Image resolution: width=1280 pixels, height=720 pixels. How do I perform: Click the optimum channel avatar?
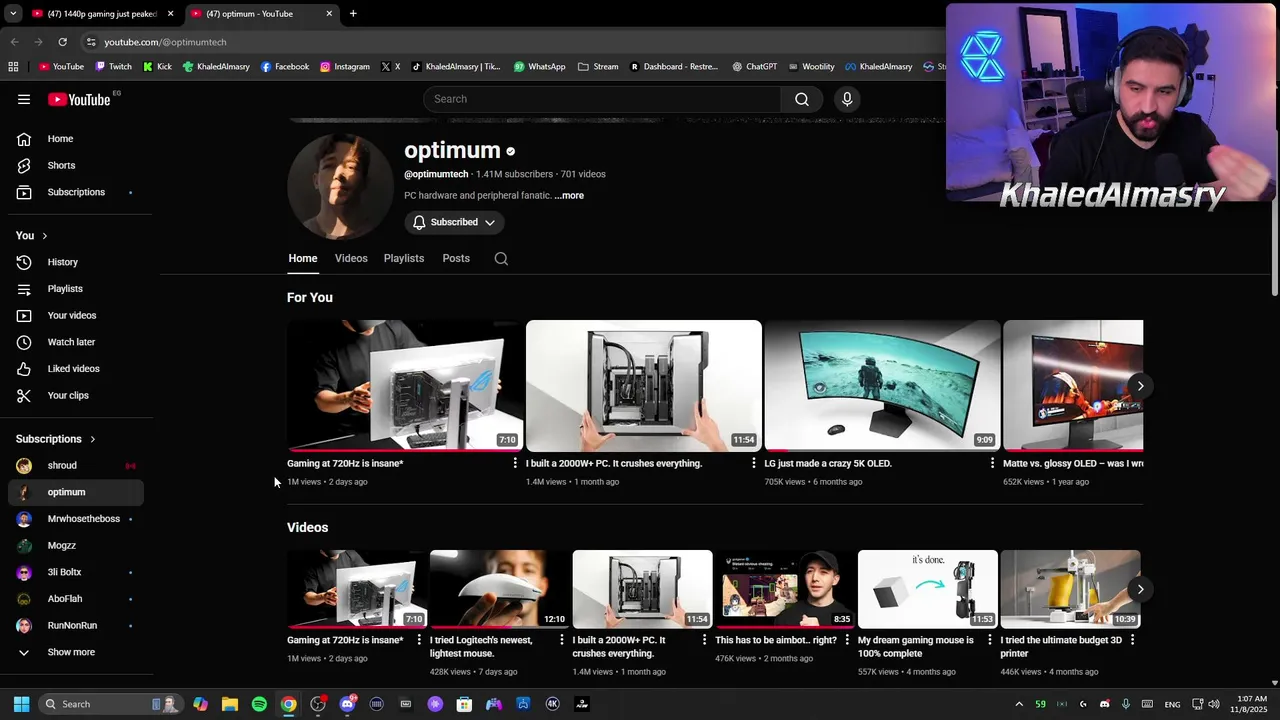click(340, 186)
